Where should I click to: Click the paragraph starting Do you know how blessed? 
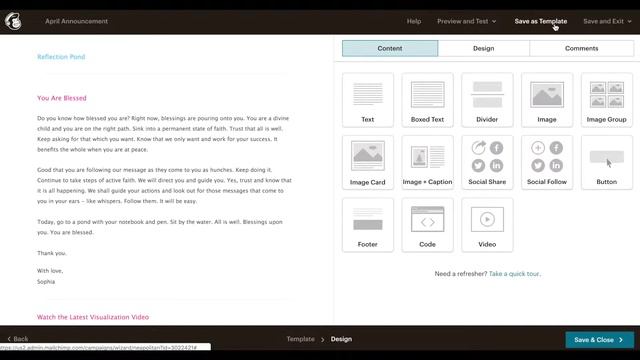click(x=163, y=134)
